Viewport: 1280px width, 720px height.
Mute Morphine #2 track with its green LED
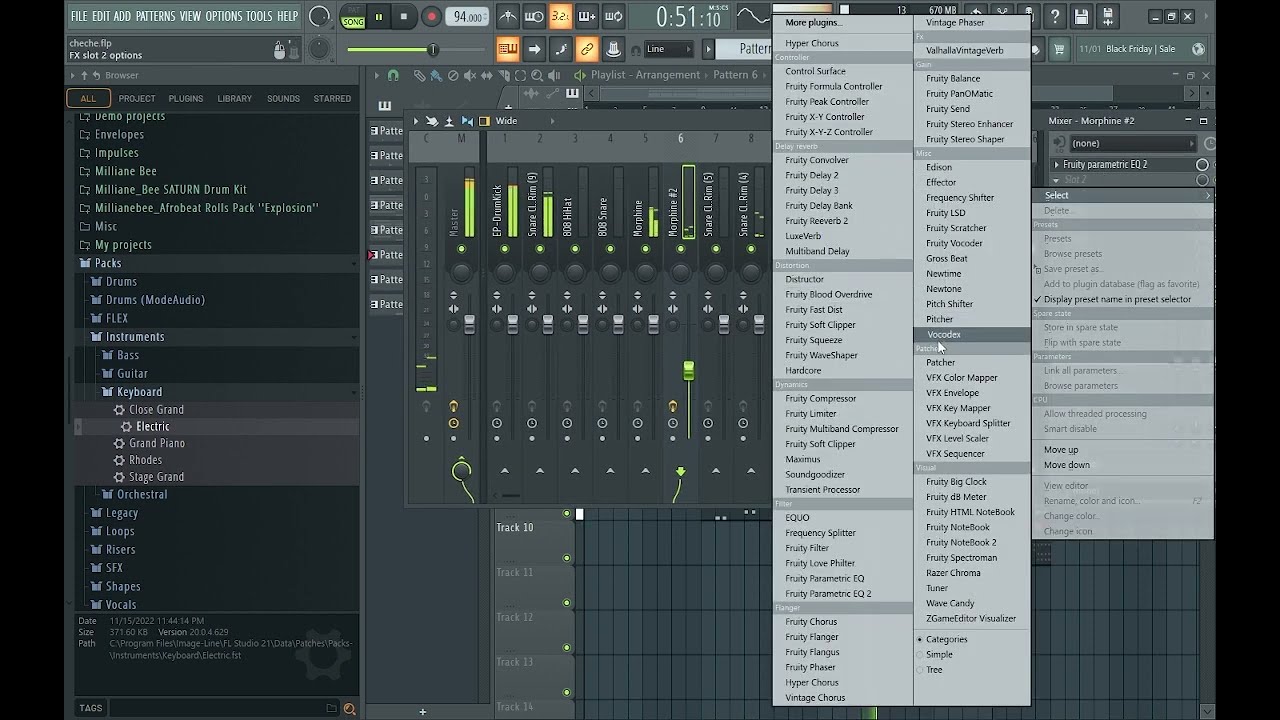tap(681, 249)
